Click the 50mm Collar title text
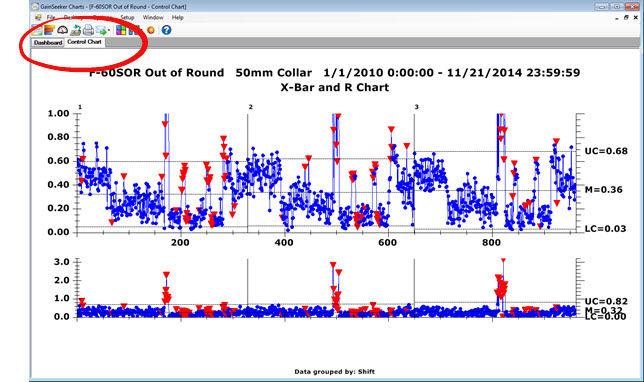Viewport: 644px width, 382px height. 274,73
